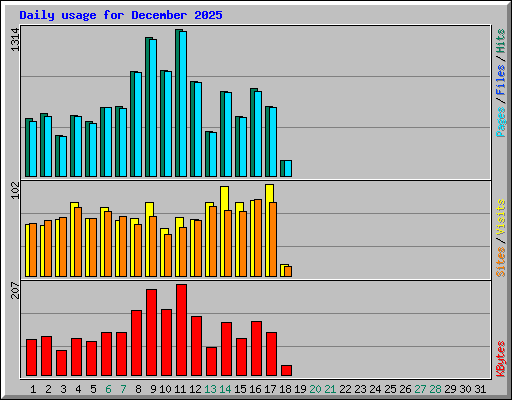512x400 pixels.
Task: Click green day 6 label
Action: (x=108, y=389)
